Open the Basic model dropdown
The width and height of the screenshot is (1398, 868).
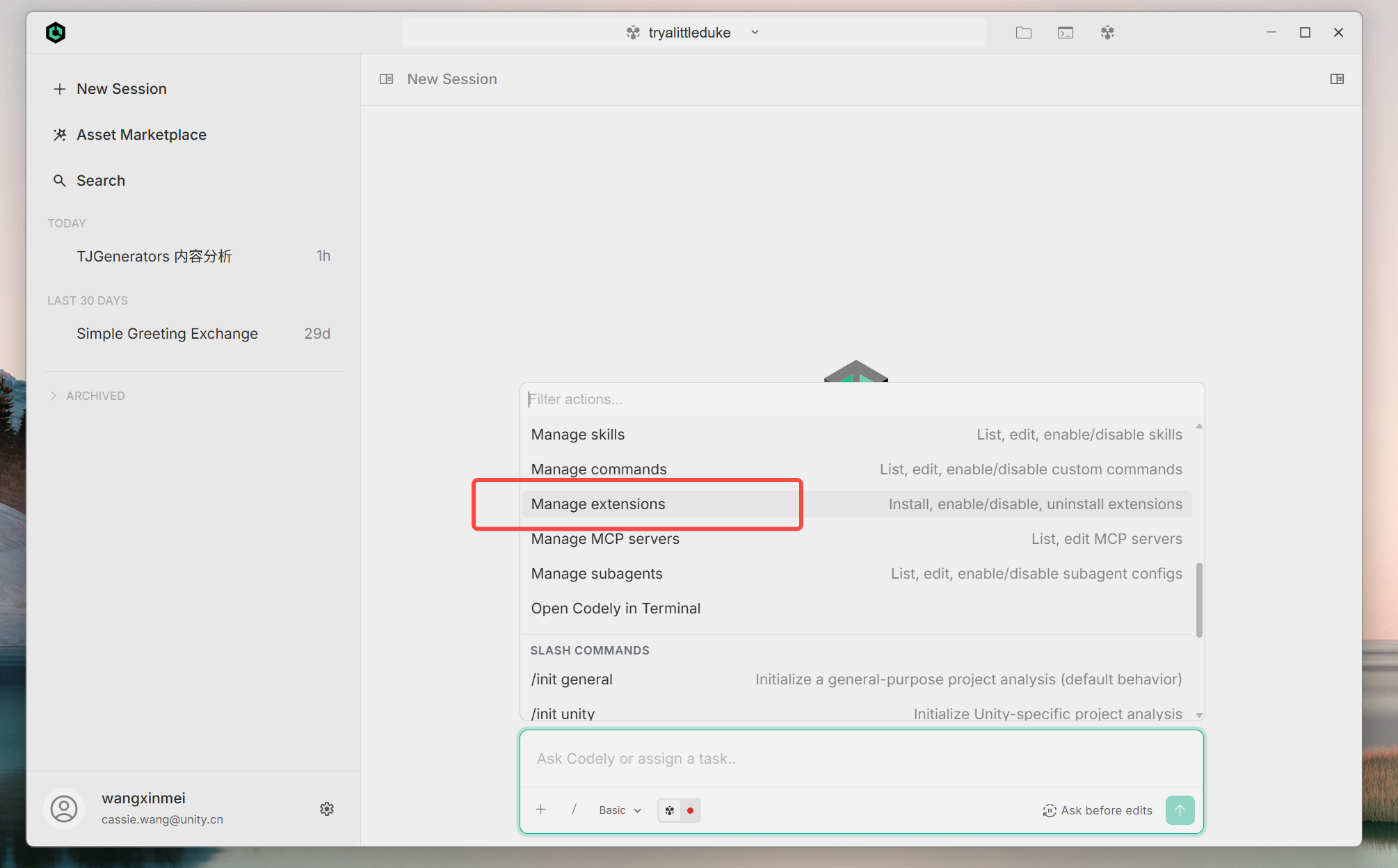click(x=620, y=810)
